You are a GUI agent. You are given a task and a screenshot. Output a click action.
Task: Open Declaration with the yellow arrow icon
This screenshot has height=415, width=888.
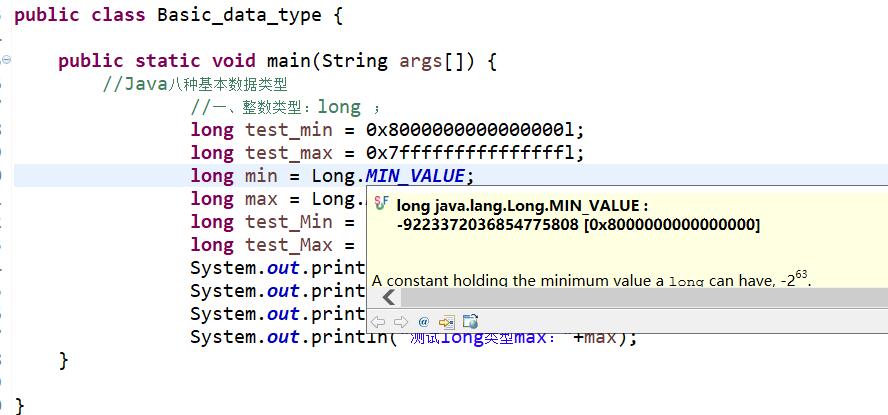[x=447, y=322]
